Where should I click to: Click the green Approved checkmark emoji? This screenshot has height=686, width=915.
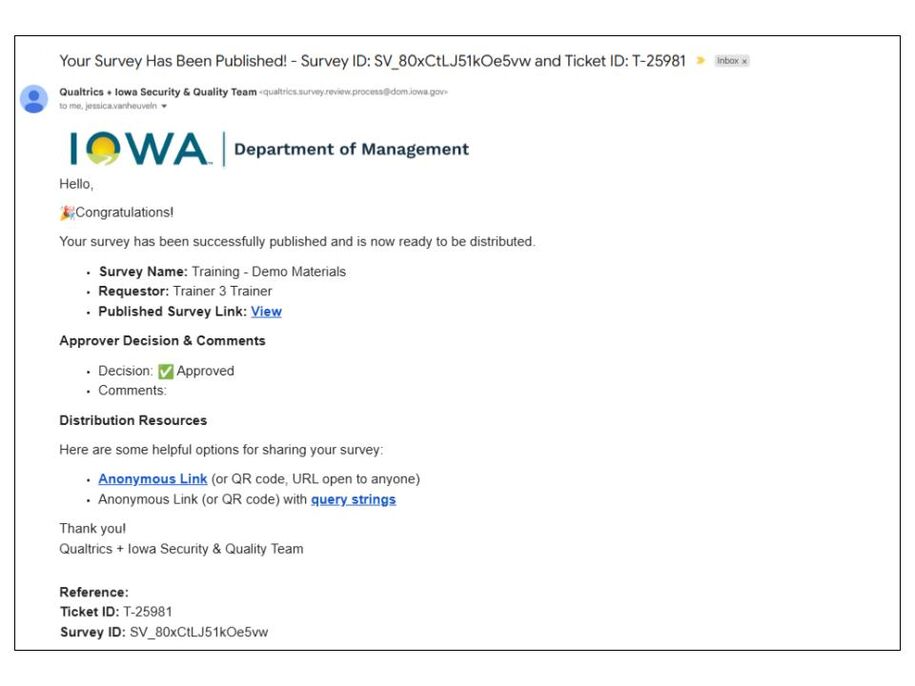[x=166, y=371]
